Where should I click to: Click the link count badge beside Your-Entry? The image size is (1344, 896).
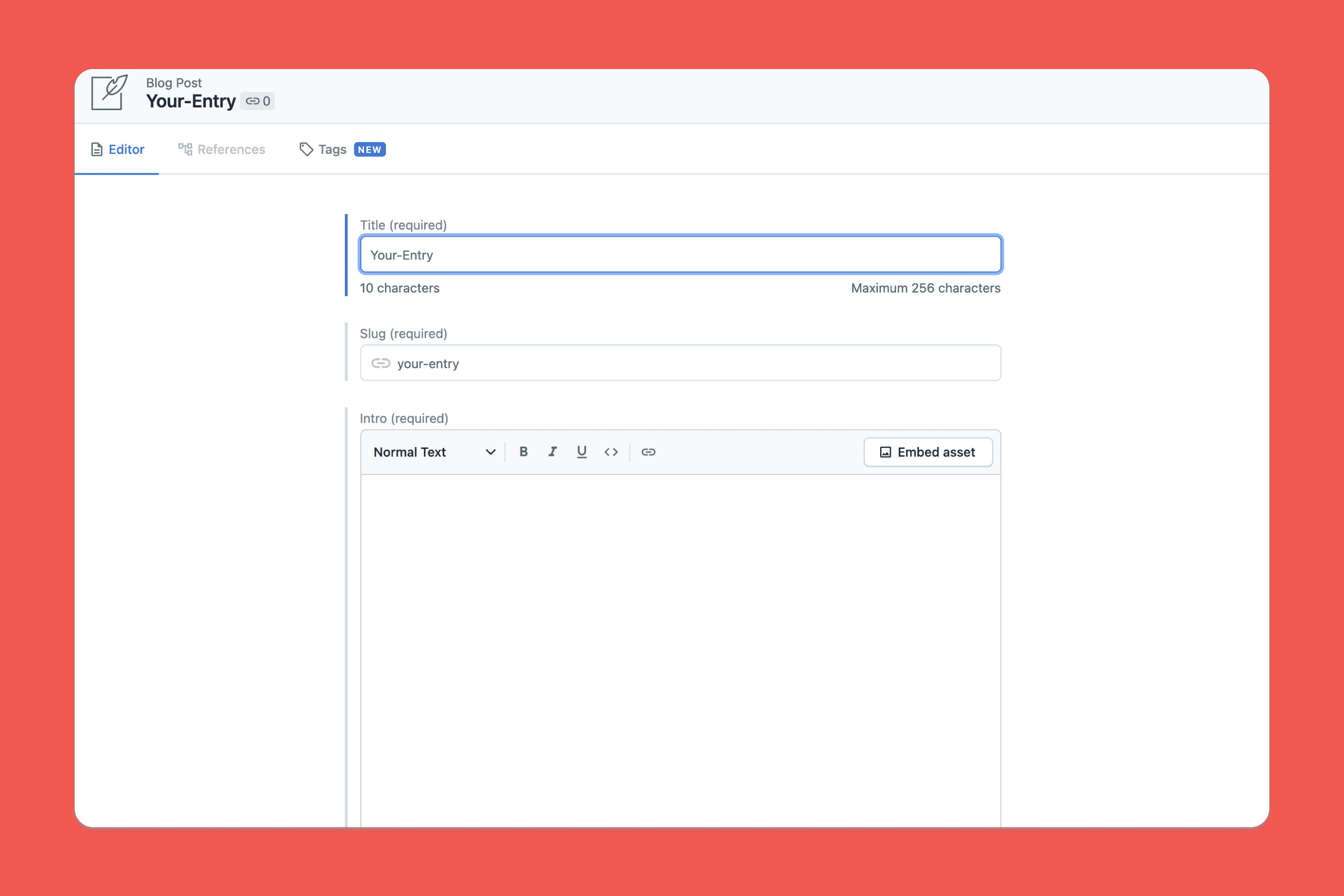[258, 101]
